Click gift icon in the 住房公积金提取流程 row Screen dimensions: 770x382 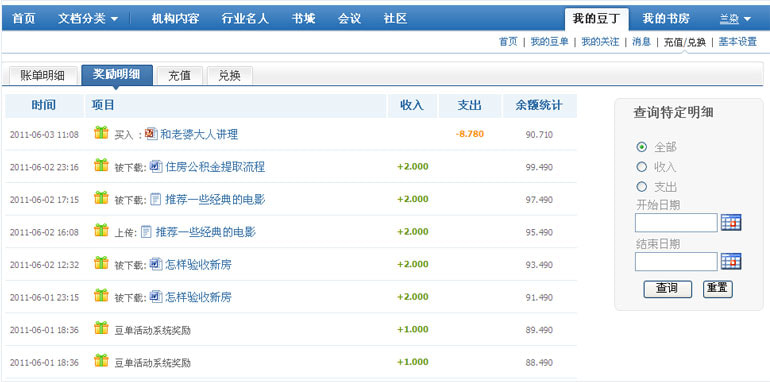[101, 165]
